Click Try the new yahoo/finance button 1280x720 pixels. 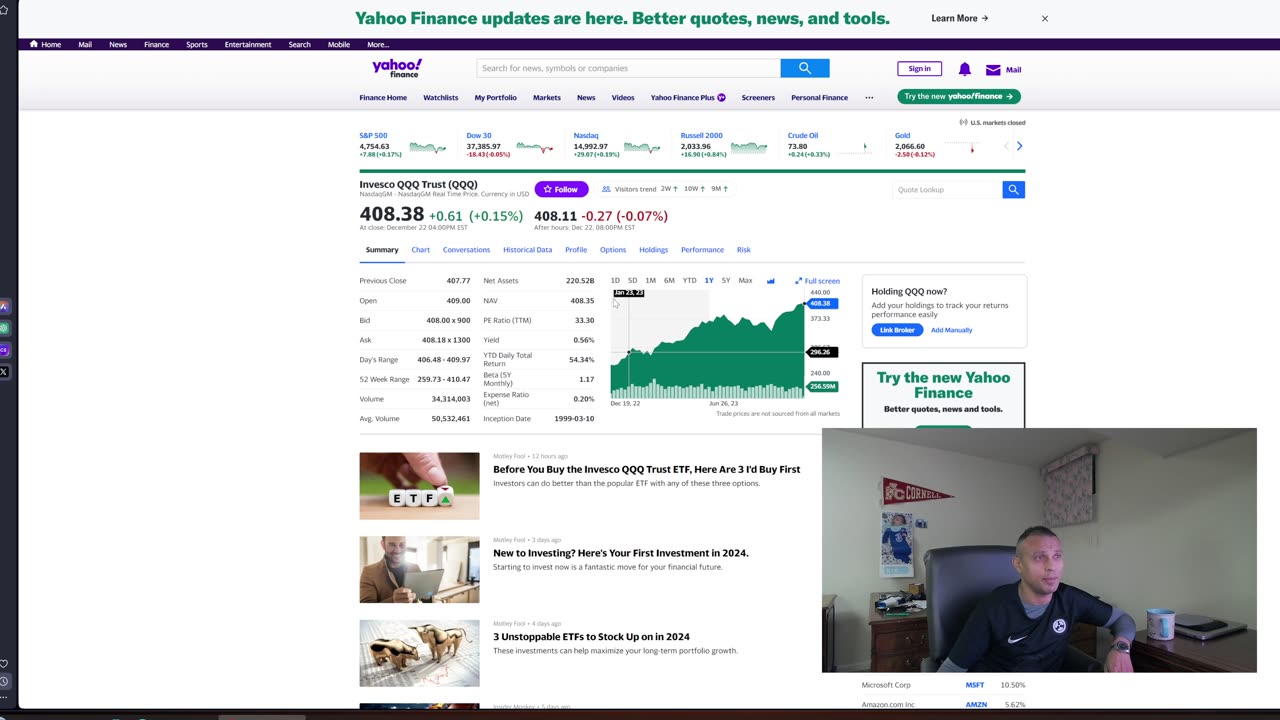pos(959,96)
